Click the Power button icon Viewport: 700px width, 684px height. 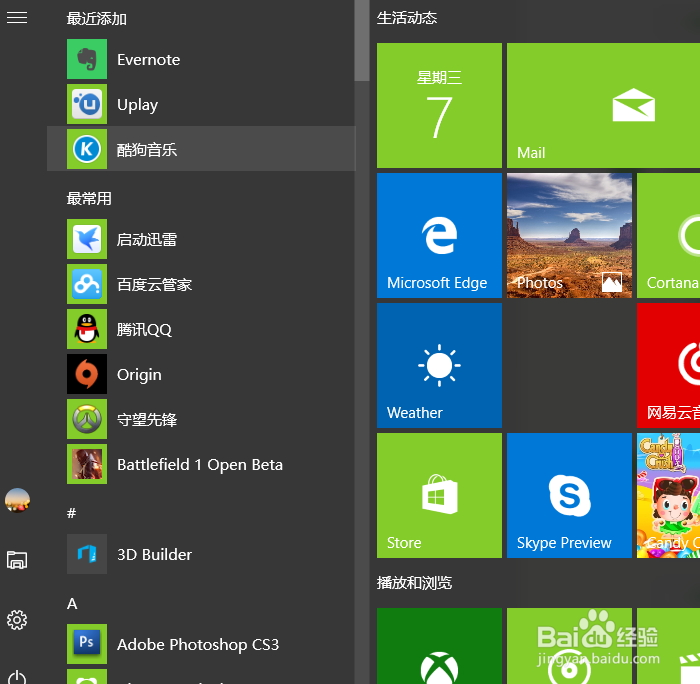coord(17,677)
